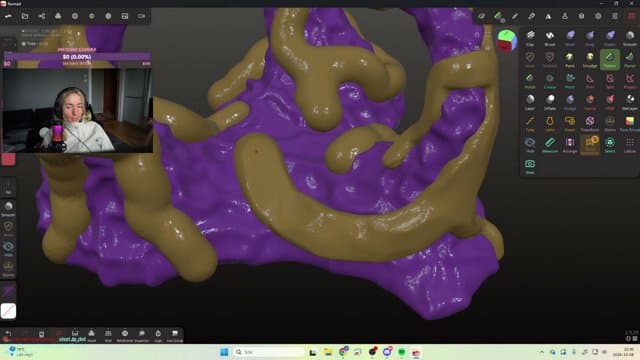The image size is (640, 360).
Task: Toggle Wireframe in bottom bar
Action: coord(125,335)
